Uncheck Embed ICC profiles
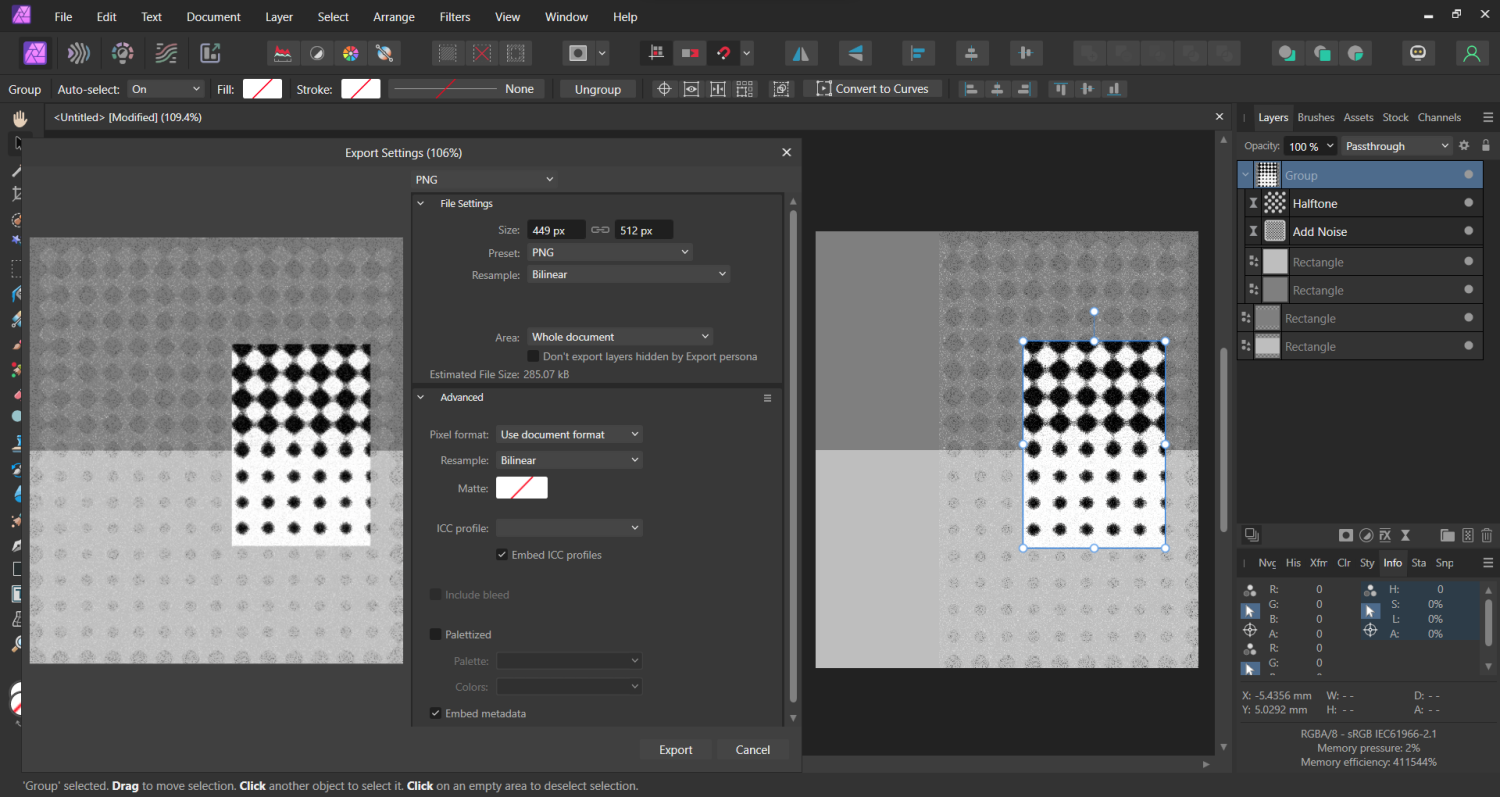The width and height of the screenshot is (1500, 797). click(x=503, y=554)
